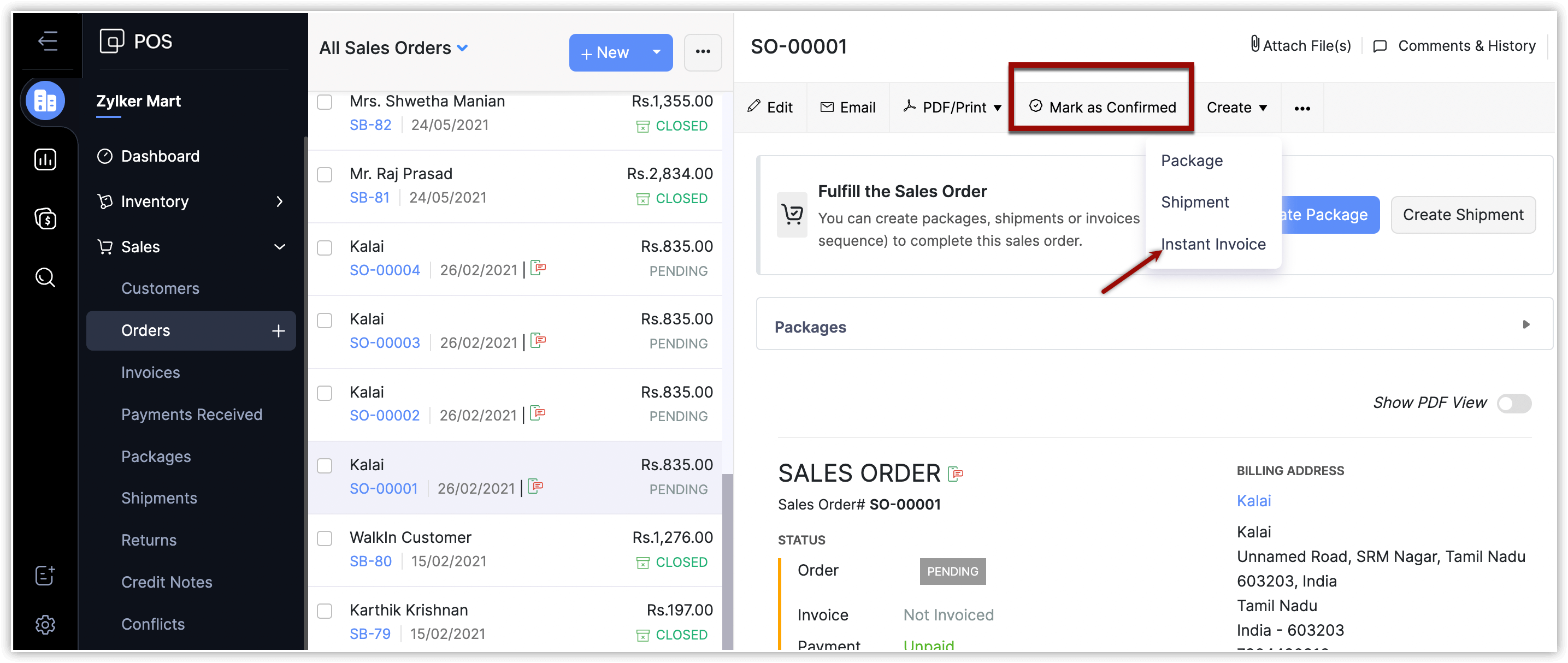Open the Kalai billing address link

(x=1253, y=501)
